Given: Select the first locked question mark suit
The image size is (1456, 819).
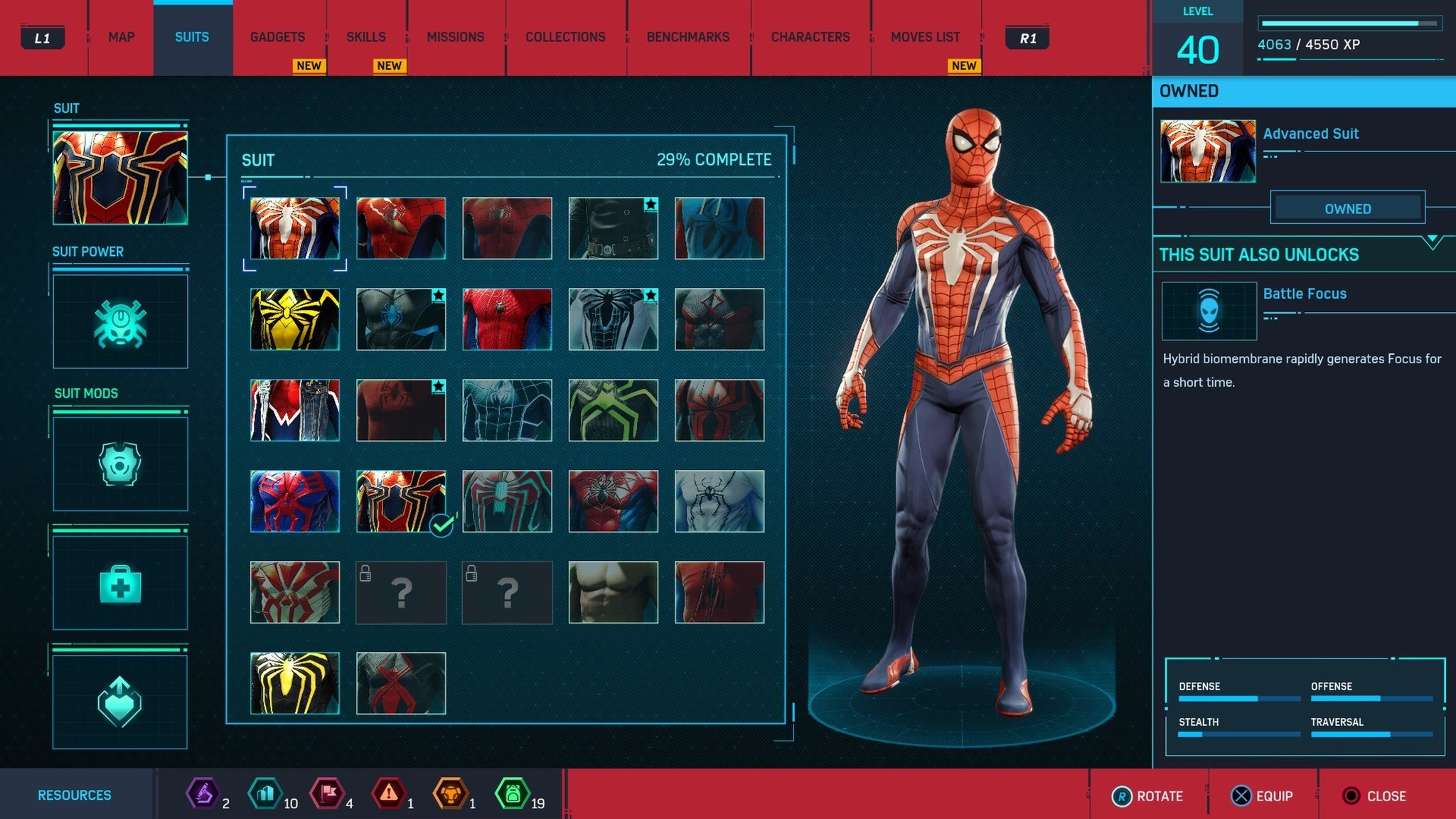Looking at the screenshot, I should [x=401, y=592].
